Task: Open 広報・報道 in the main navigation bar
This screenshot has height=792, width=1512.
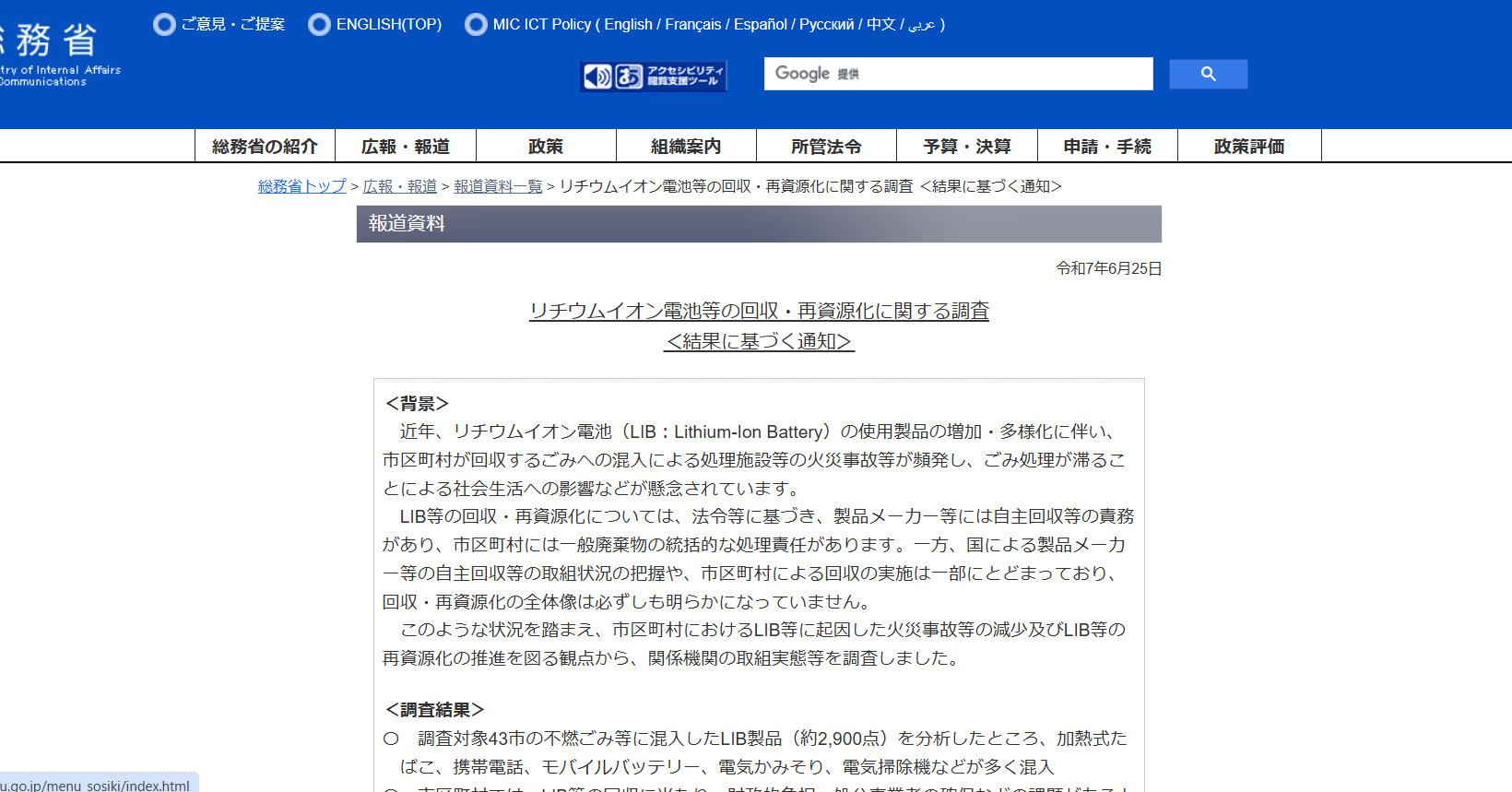Action: coord(406,146)
